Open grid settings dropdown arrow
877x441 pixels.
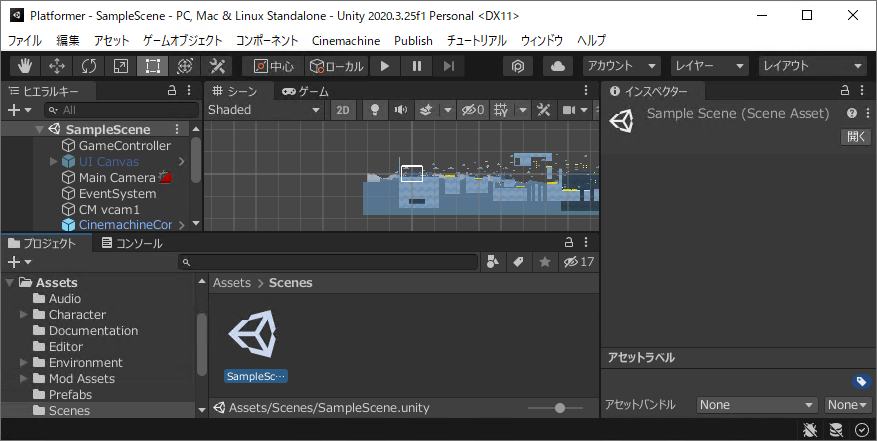click(x=523, y=110)
